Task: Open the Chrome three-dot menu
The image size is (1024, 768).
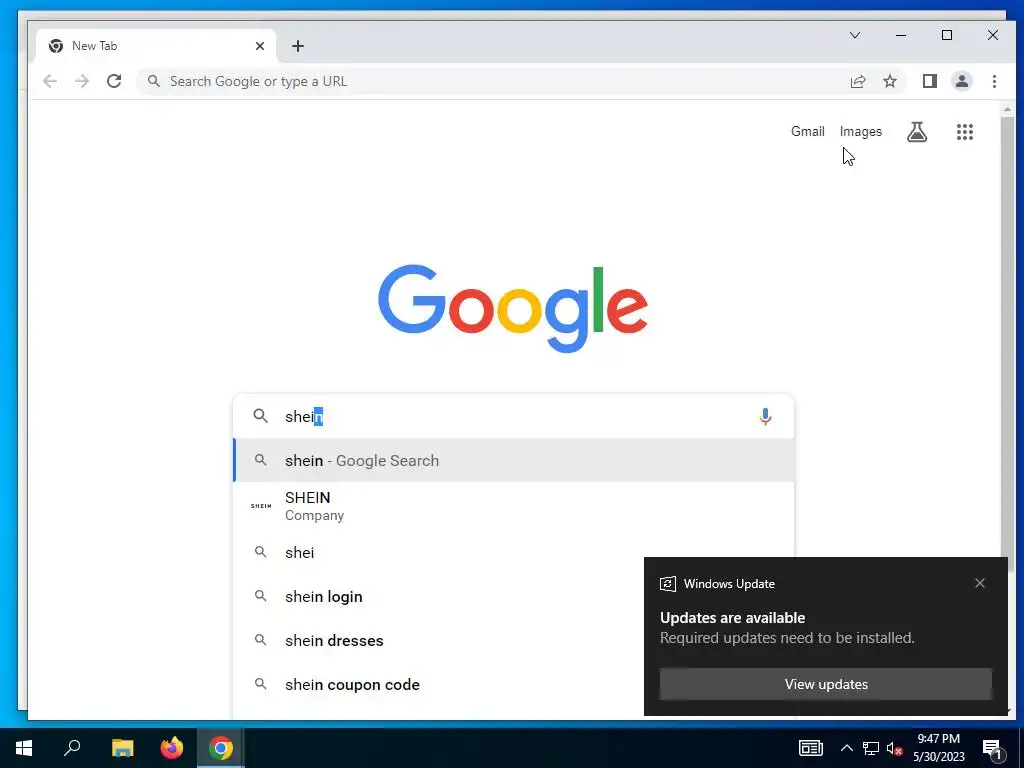Action: point(994,81)
